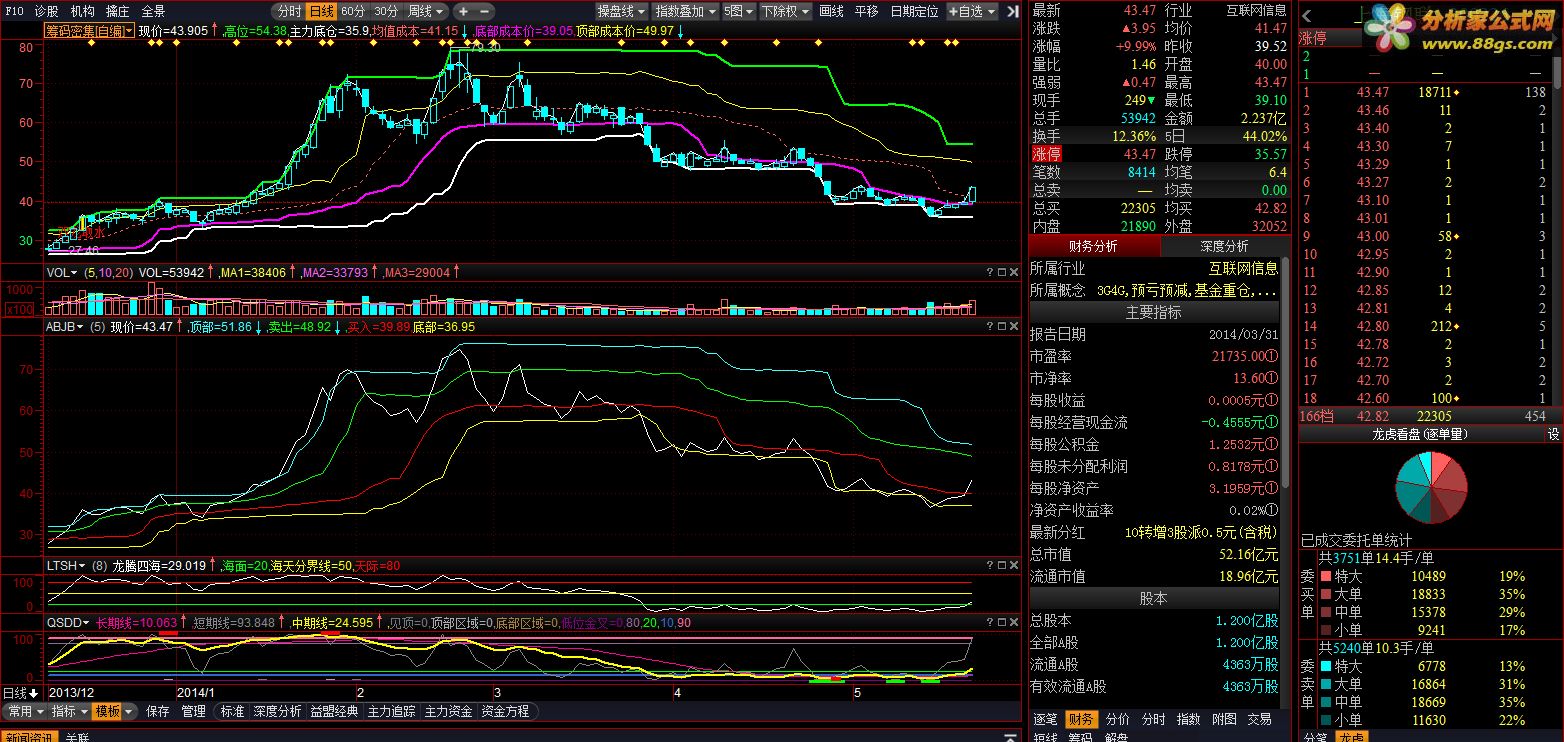The width and height of the screenshot is (1564, 742).
Task: Open the 操盘线 dropdown
Action: [621, 11]
